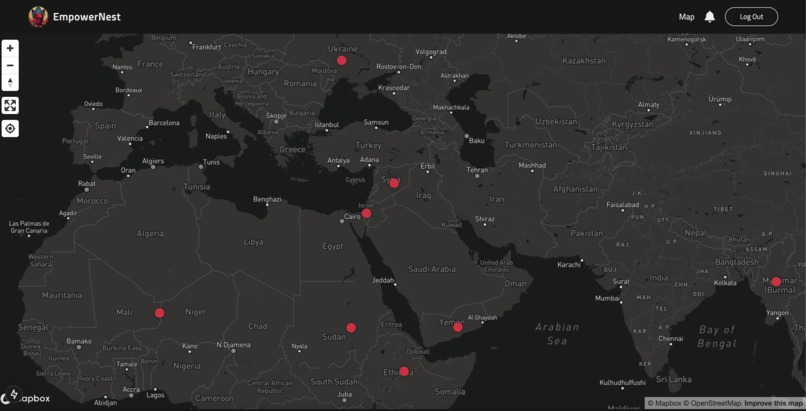Click the Libya country label
806x411 pixels.
tap(253, 242)
